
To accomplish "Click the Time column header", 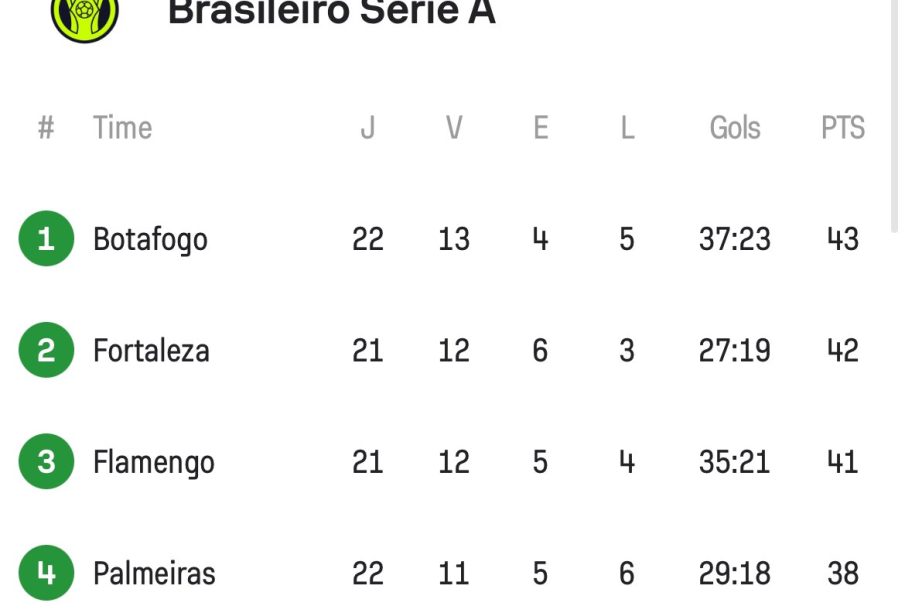I will 122,128.
